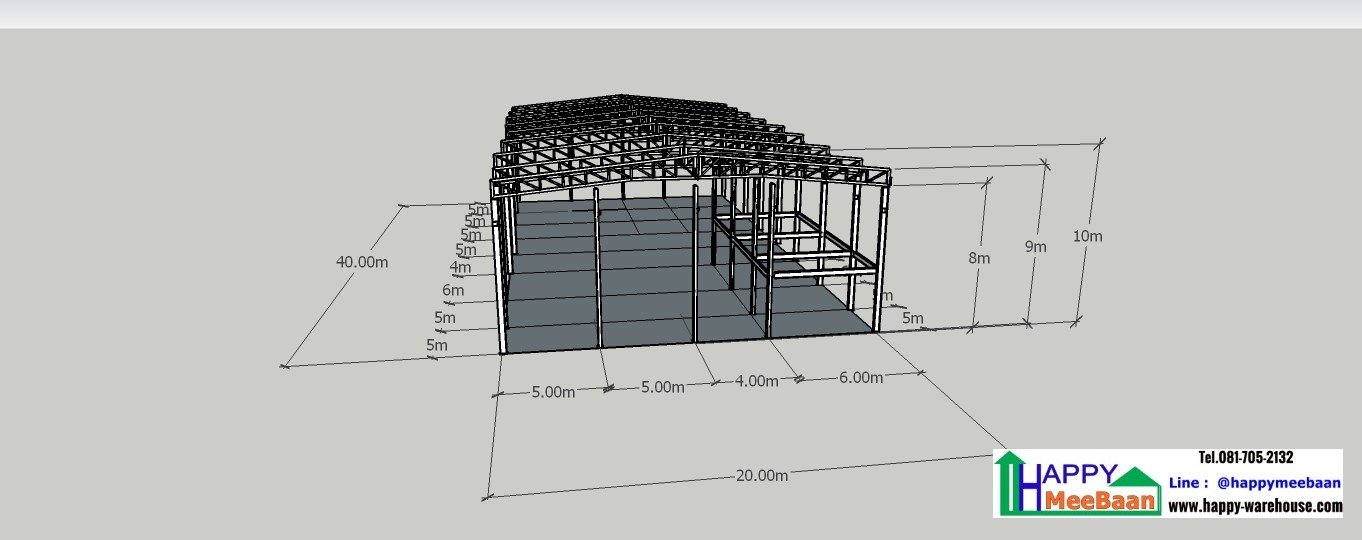Click the blue 'Line :' label
This screenshot has width=1362, height=540.
pos(1188,482)
